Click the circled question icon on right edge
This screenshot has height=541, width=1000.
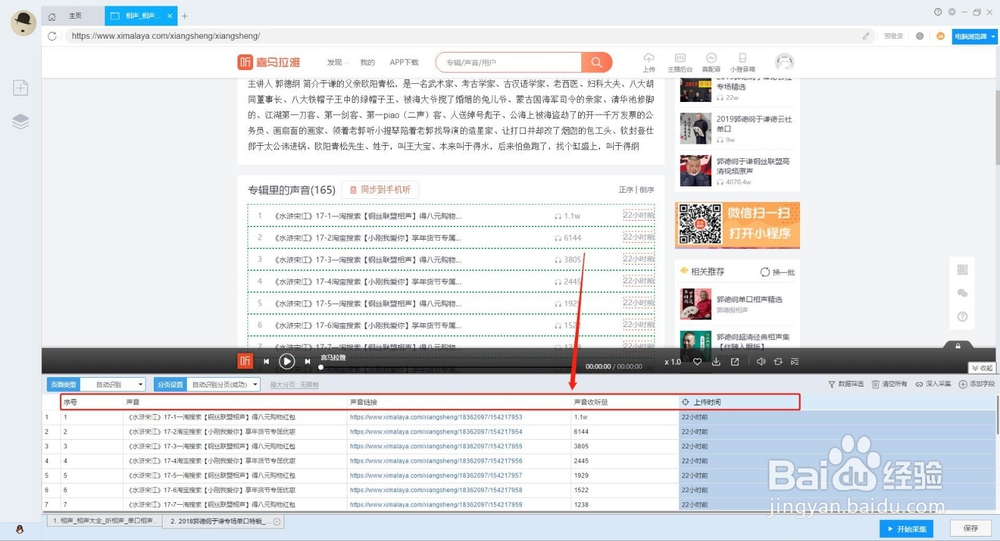click(962, 316)
